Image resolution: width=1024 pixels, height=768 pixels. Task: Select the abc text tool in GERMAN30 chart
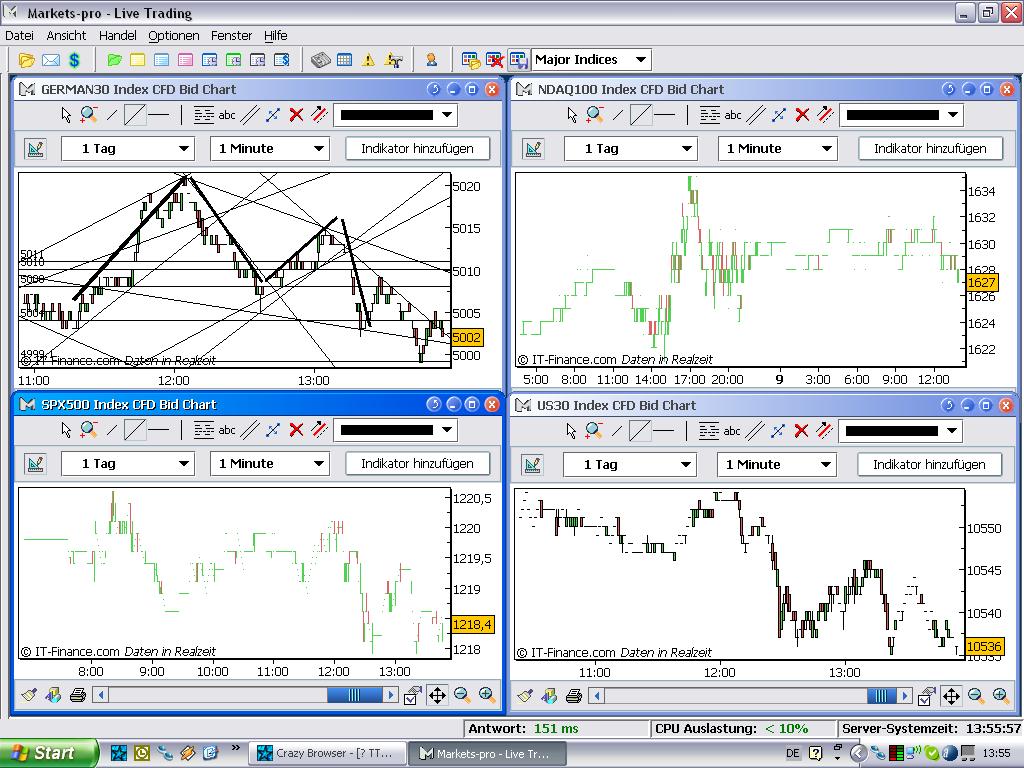click(227, 115)
